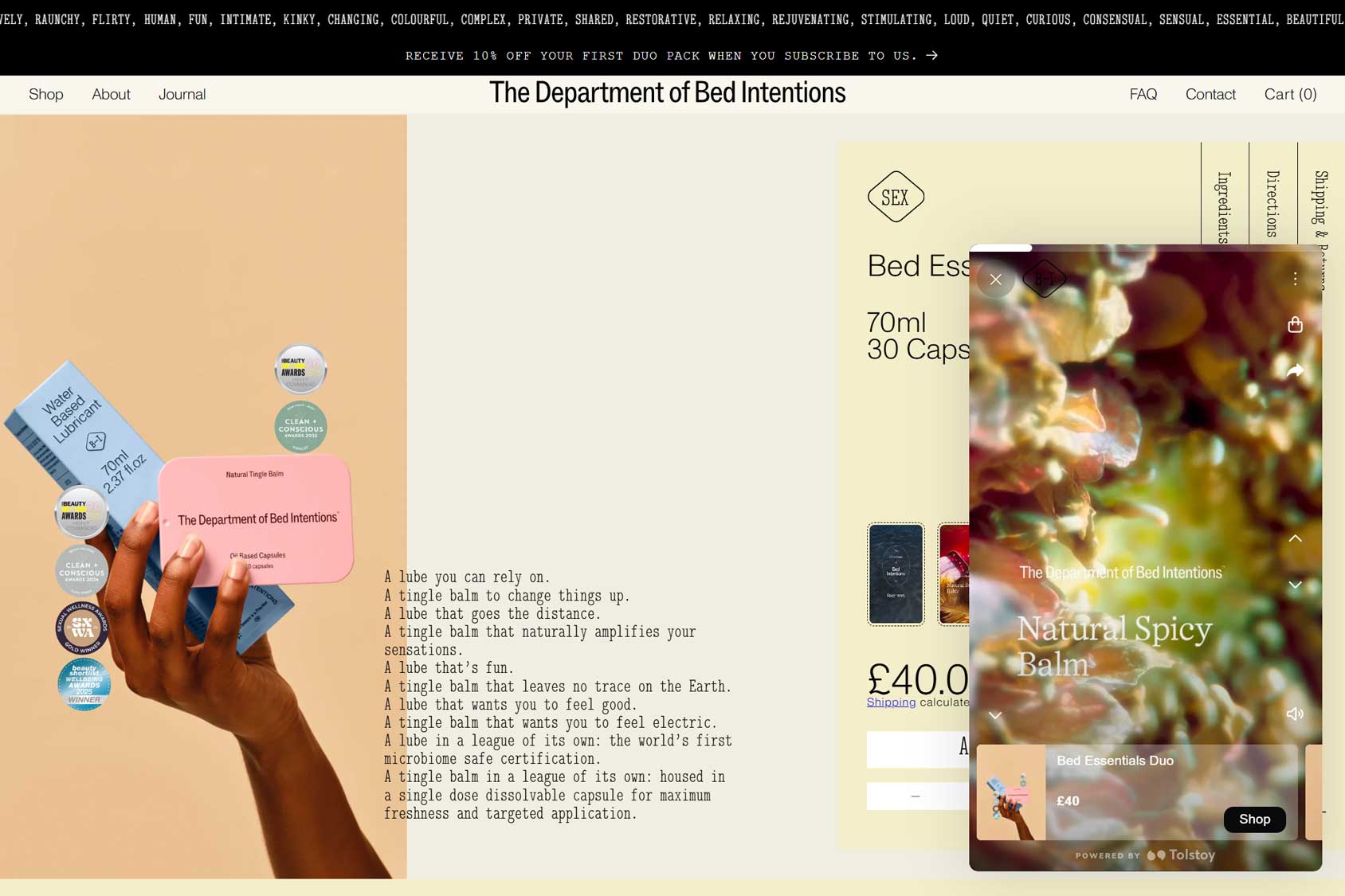Click the 'Bed Essentials Duo' card title
This screenshot has width=1345, height=896.
1115,761
